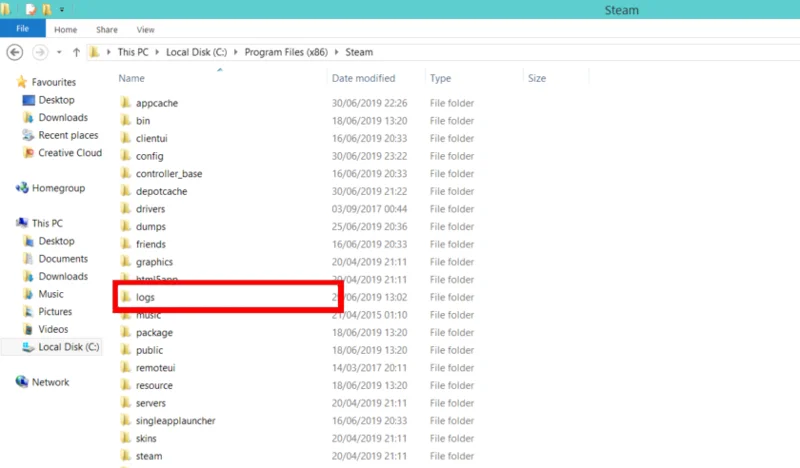Select Homegroup in navigation pane
This screenshot has width=800, height=468.
[x=58, y=188]
